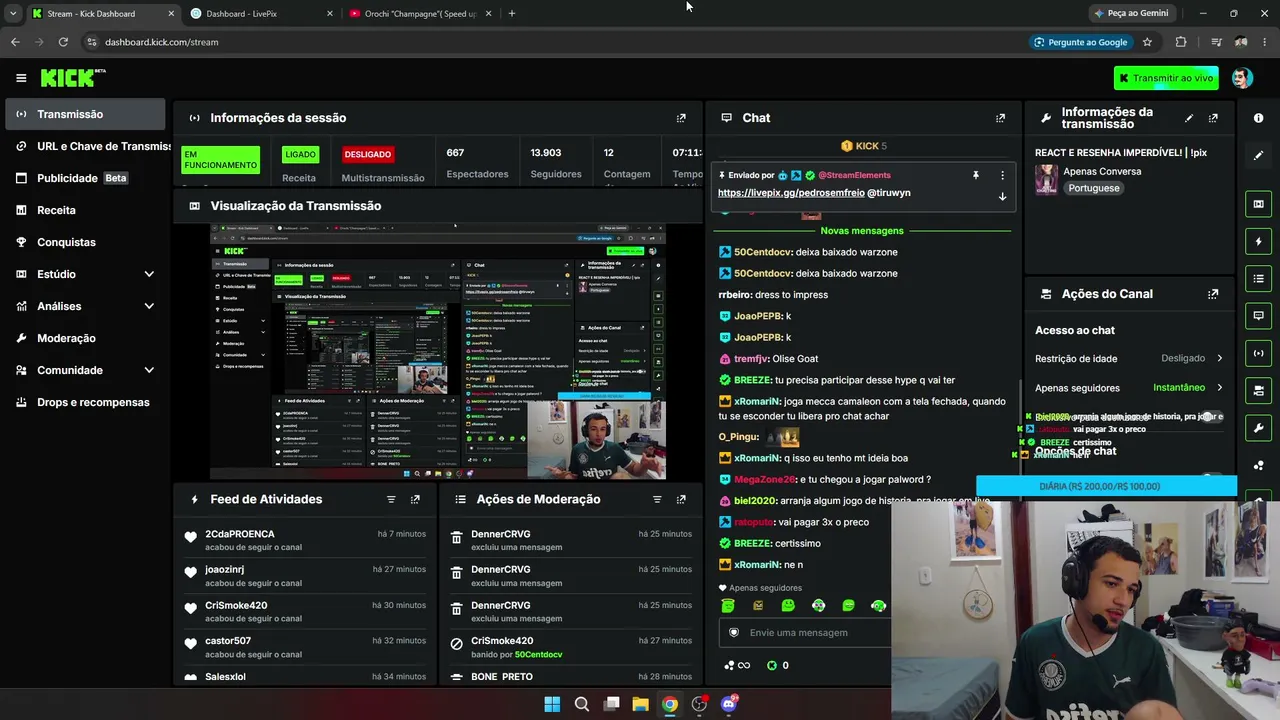Click the Apenas Conversa category thumbnail
This screenshot has height=720, width=1280.
[1047, 179]
